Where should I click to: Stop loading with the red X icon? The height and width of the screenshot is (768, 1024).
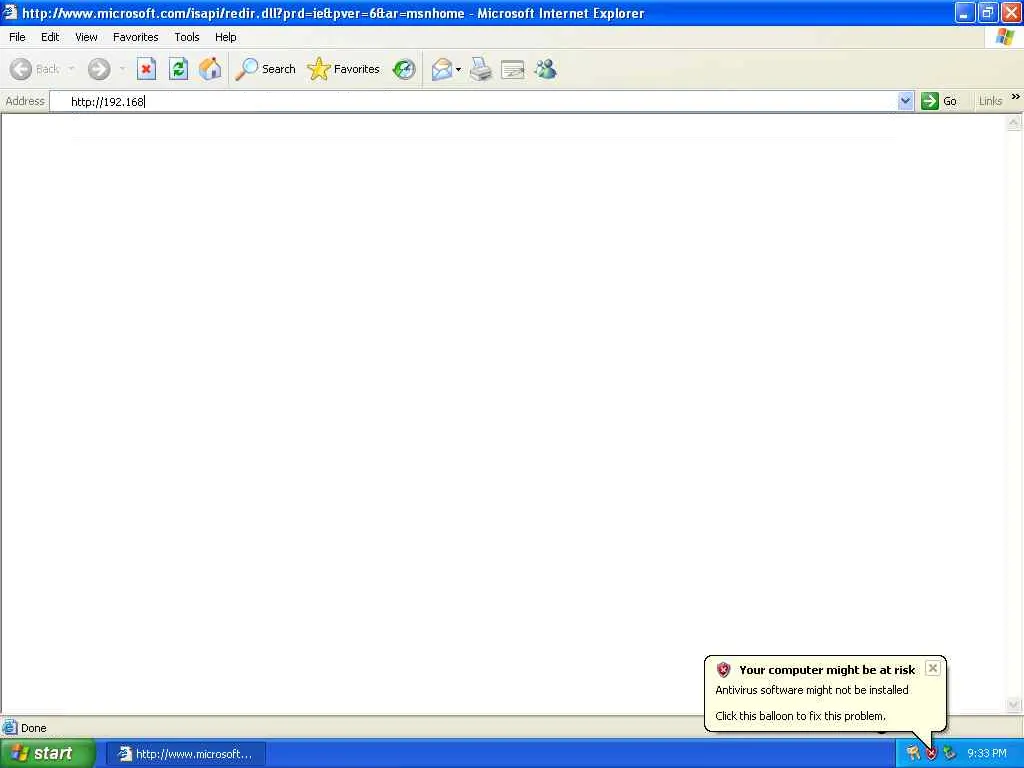pos(146,69)
